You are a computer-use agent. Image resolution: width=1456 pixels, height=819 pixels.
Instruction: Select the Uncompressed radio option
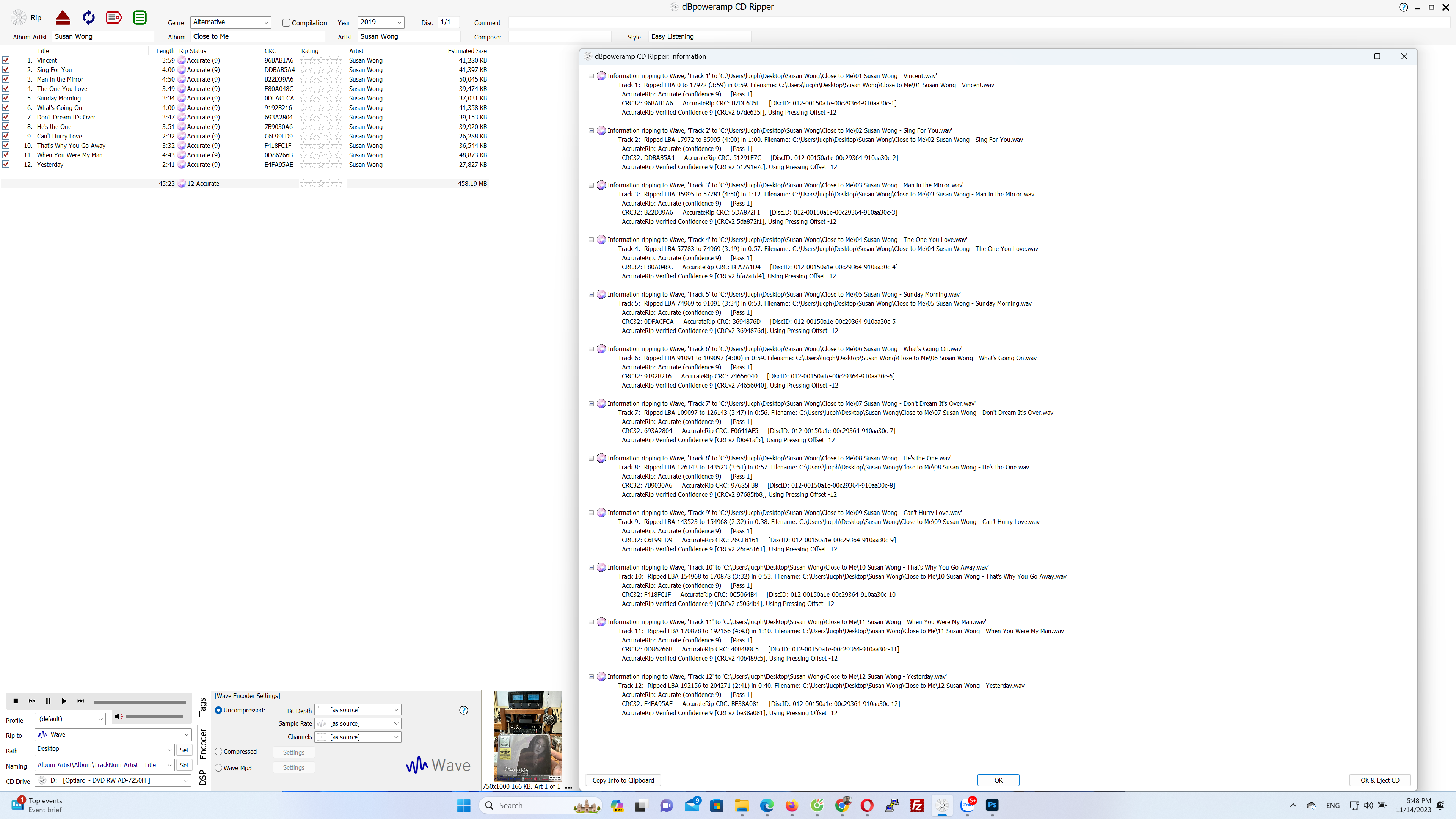218,711
